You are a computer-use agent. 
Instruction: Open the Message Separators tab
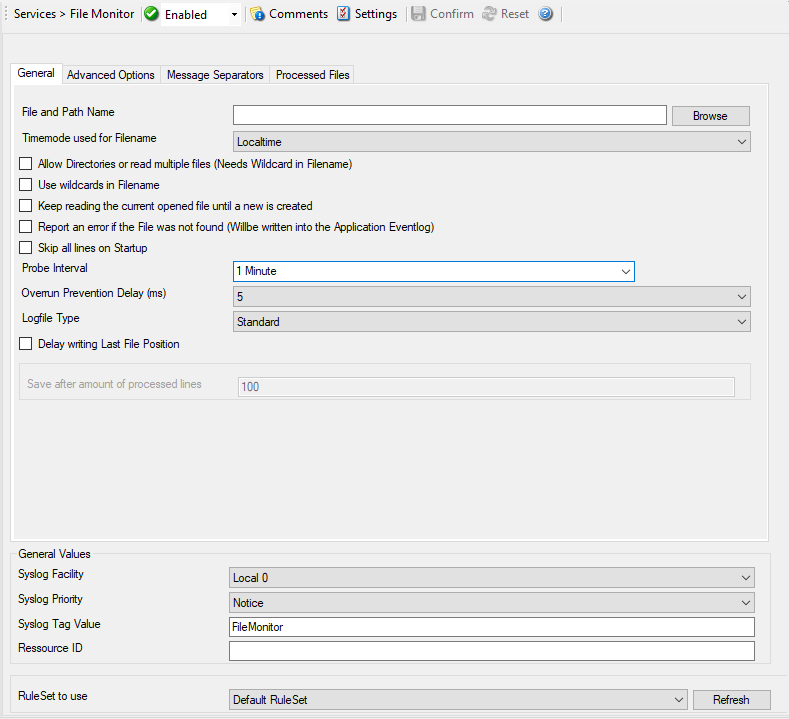[215, 75]
